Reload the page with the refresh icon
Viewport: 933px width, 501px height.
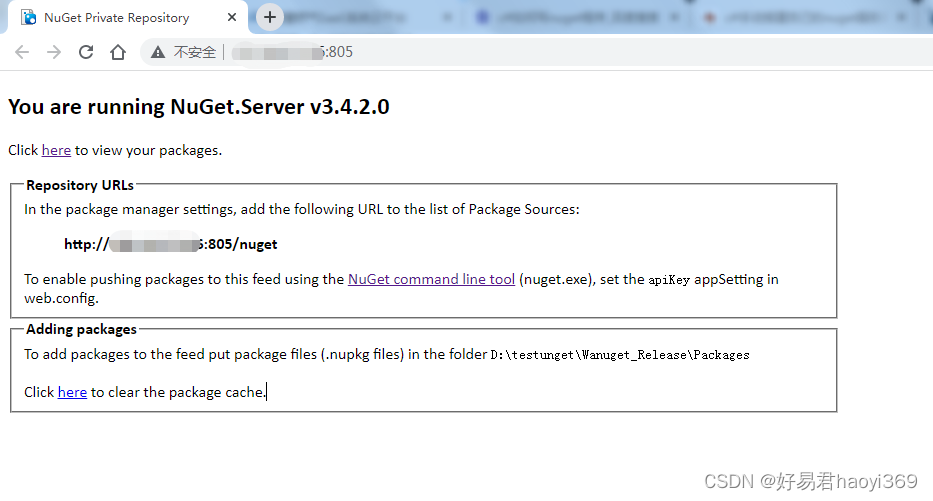(86, 52)
